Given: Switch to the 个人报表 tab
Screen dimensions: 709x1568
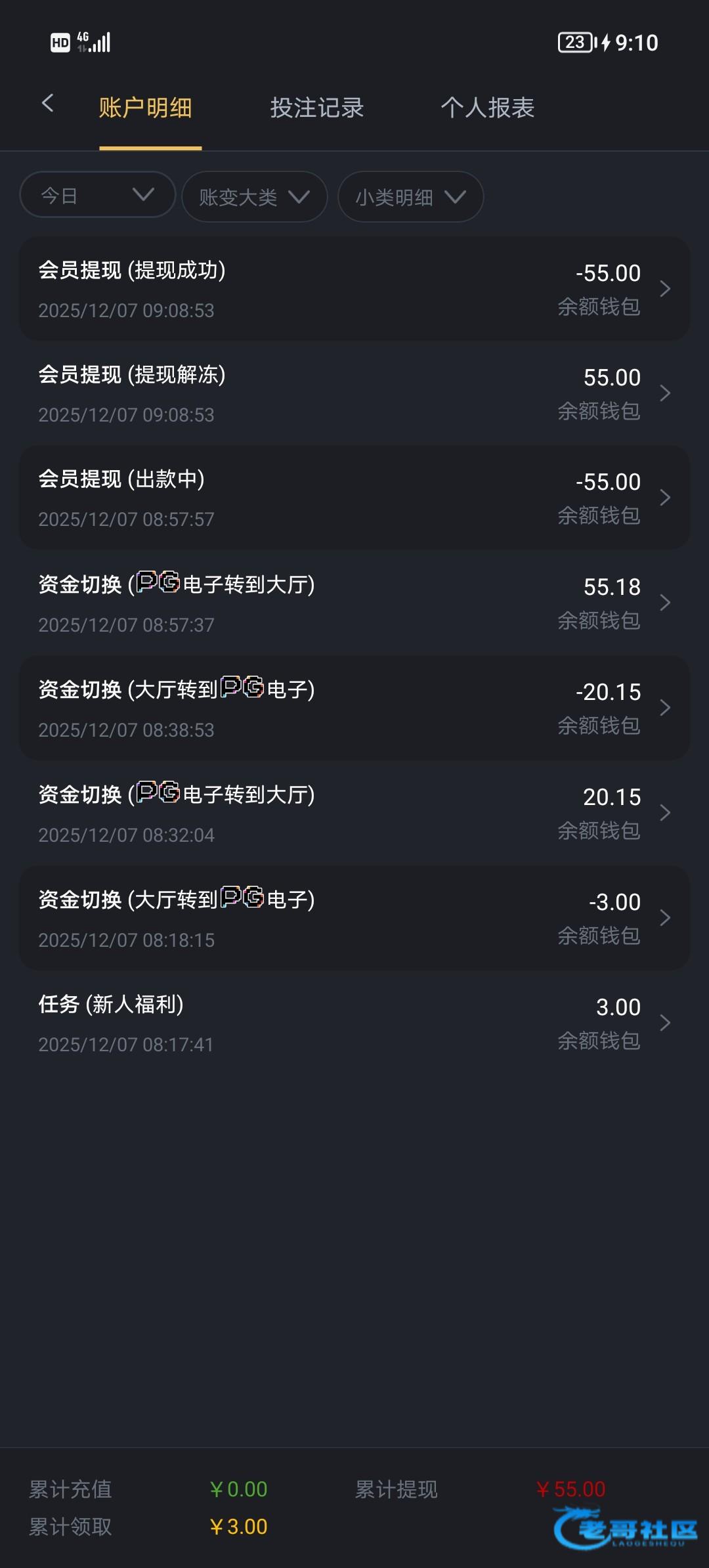Looking at the screenshot, I should tap(487, 108).
